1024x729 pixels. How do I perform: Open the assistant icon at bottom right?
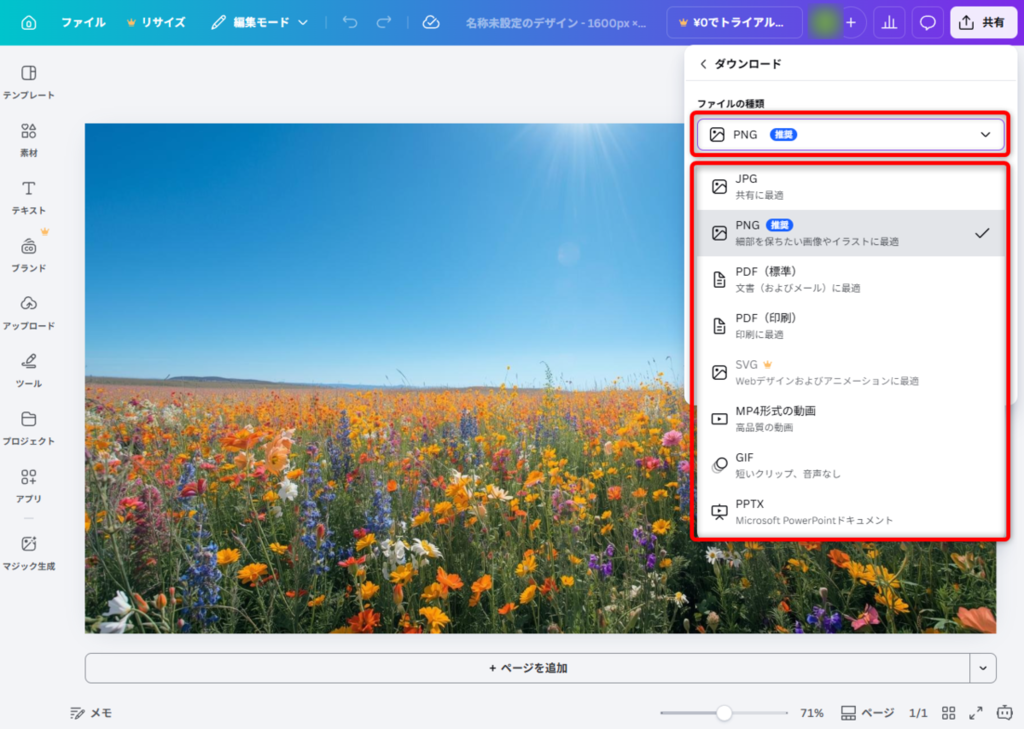[1004, 713]
